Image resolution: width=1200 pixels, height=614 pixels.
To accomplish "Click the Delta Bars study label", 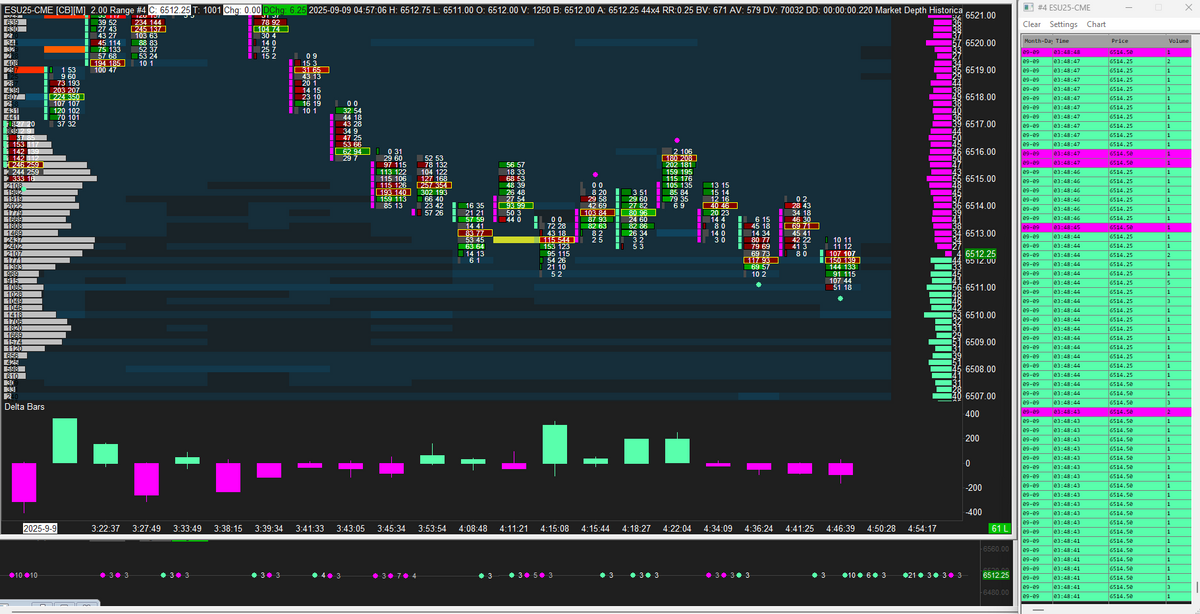I will point(27,407).
